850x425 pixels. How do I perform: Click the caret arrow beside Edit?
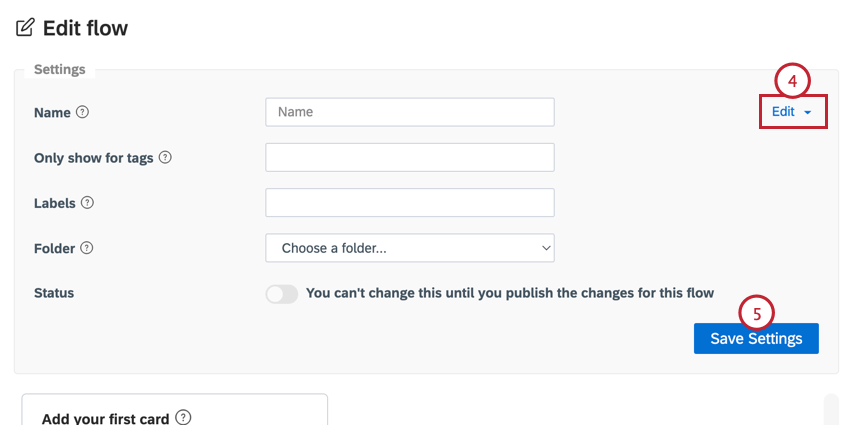tap(808, 112)
